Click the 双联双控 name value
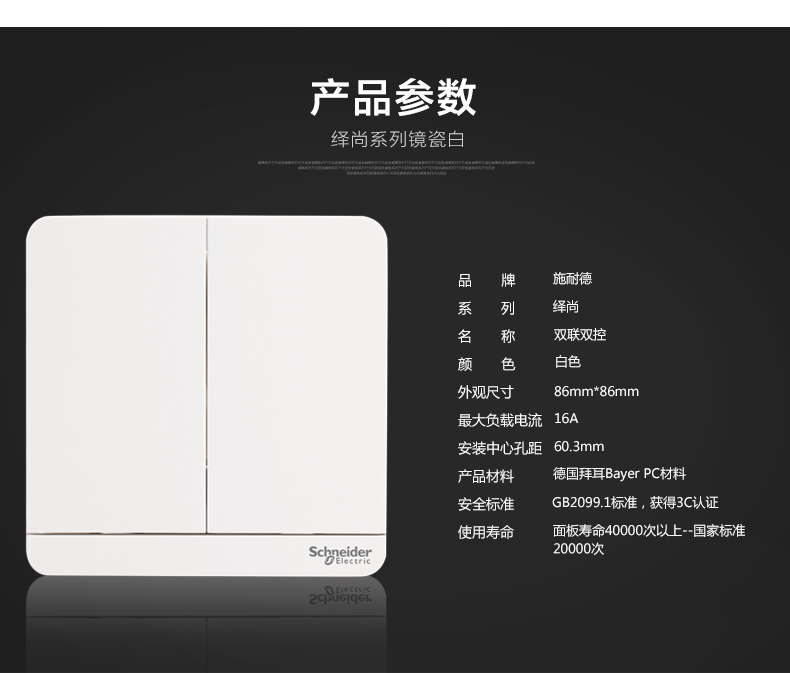The image size is (790, 673). (579, 335)
